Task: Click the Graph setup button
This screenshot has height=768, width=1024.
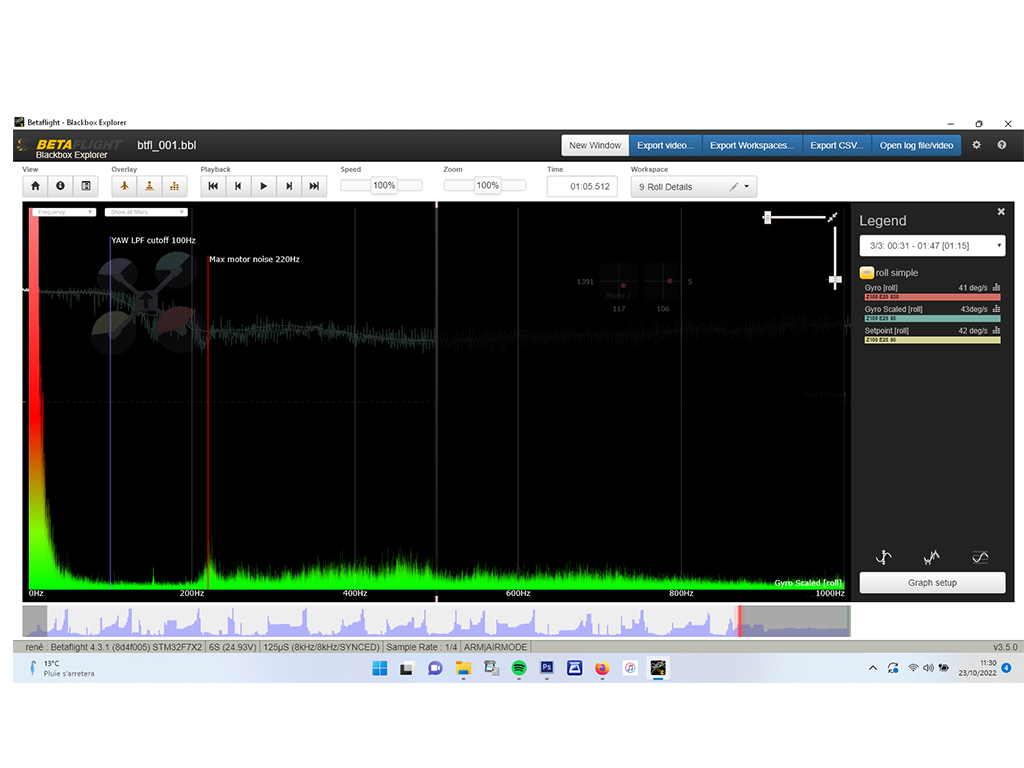Action: 932,583
